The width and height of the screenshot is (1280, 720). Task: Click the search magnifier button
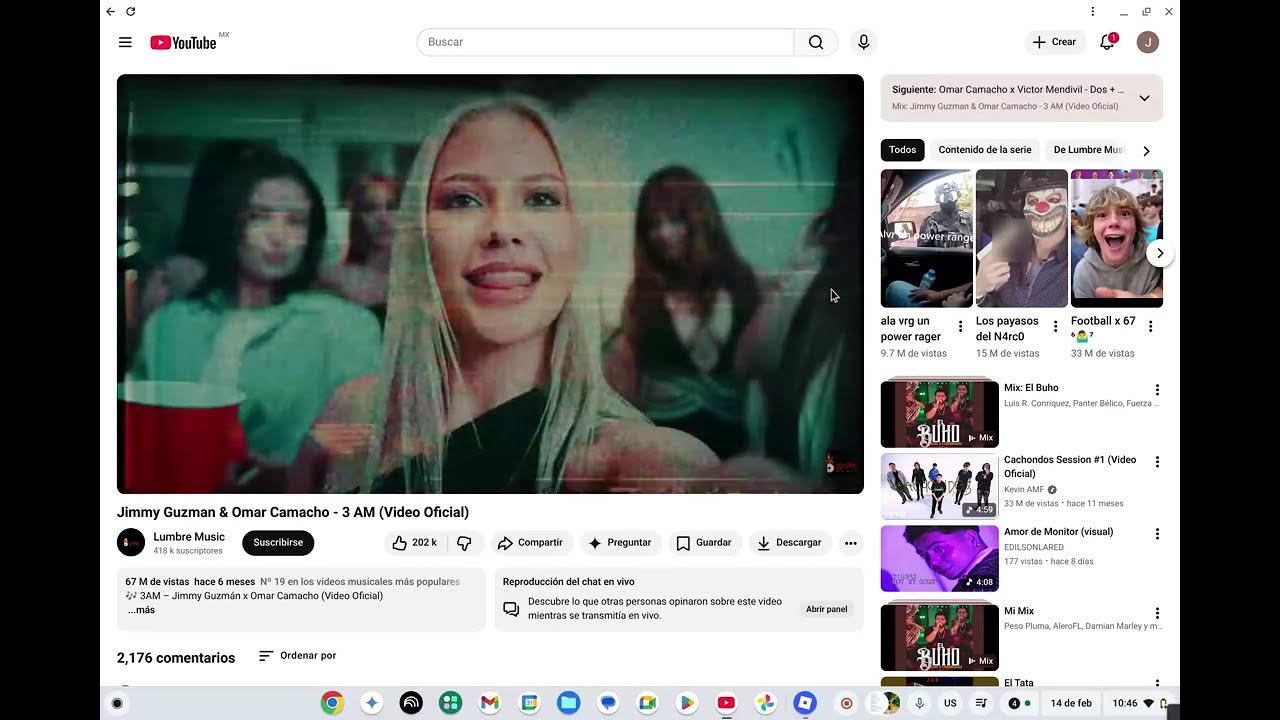pyautogui.click(x=816, y=42)
